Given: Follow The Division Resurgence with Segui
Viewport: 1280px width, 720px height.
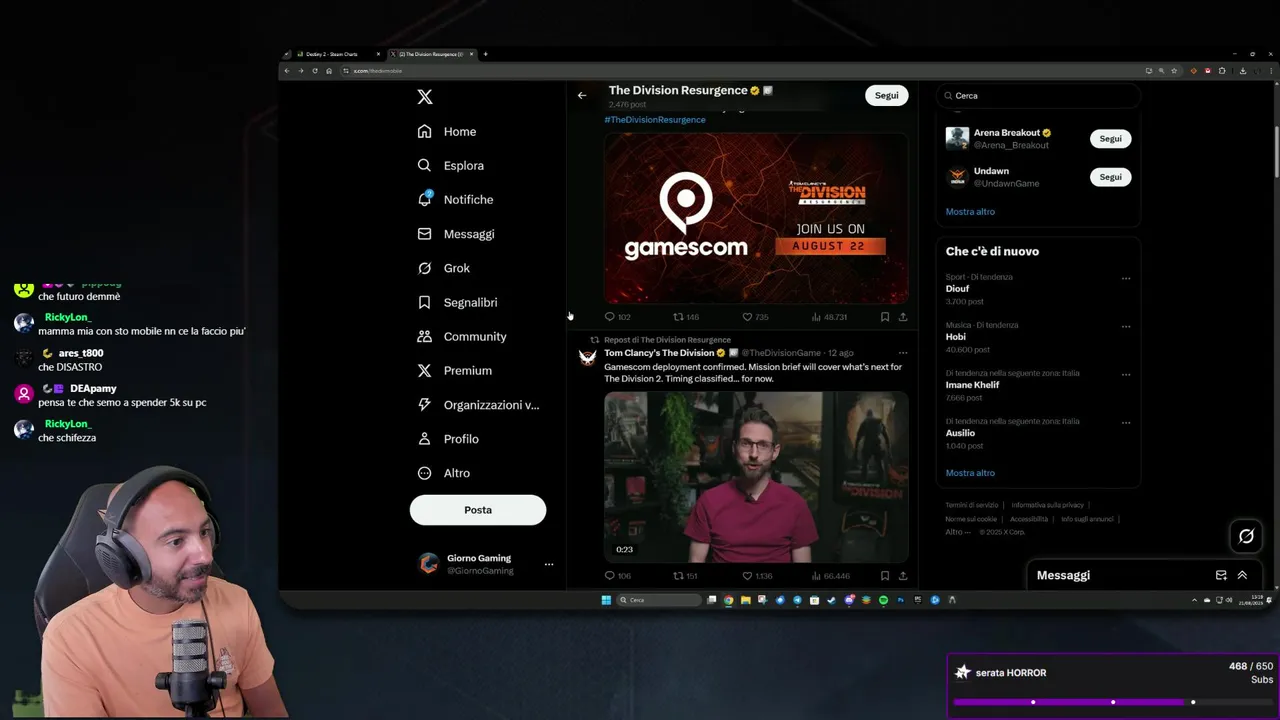Looking at the screenshot, I should (887, 95).
